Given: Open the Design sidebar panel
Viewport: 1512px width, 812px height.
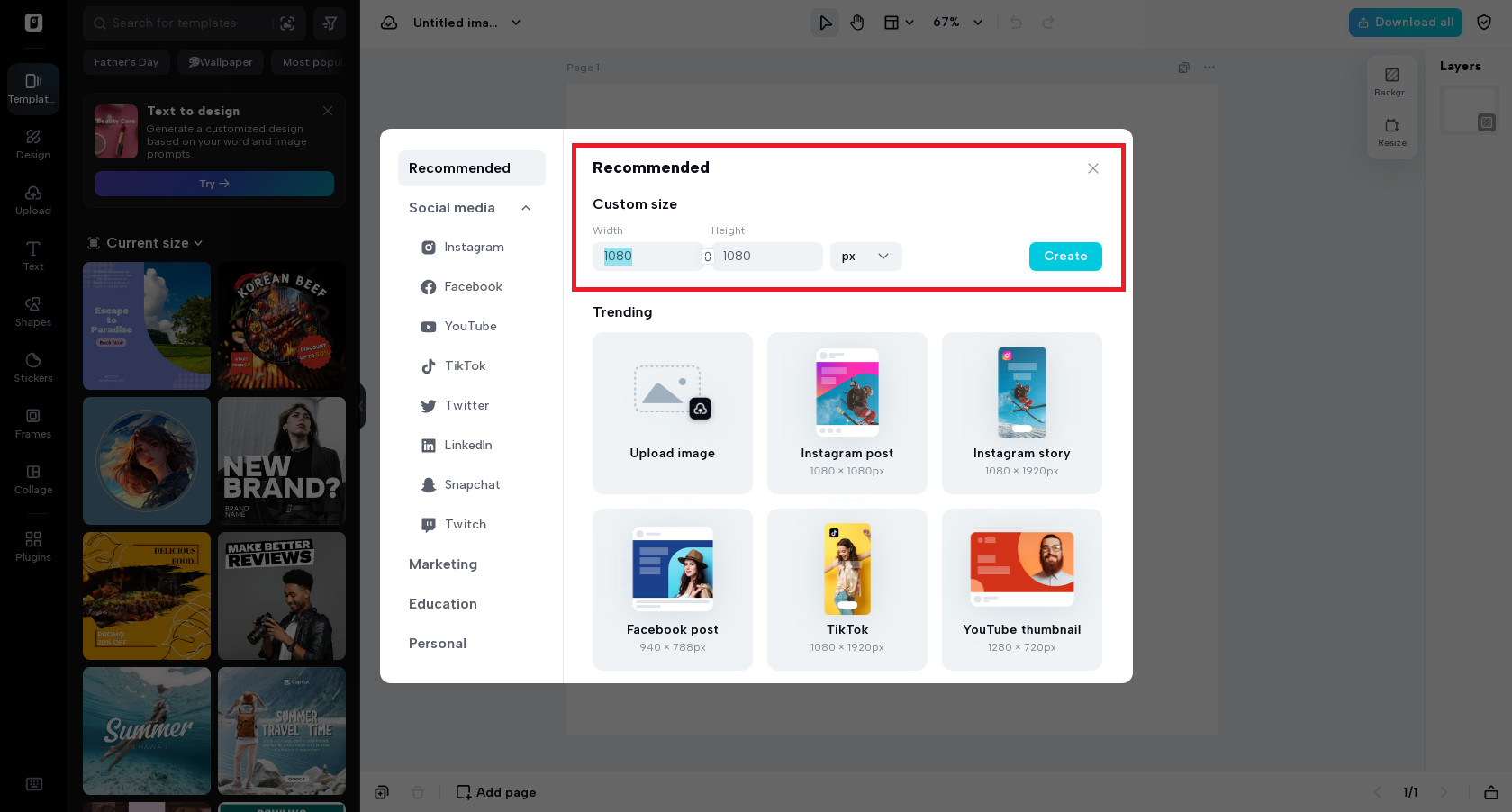Looking at the screenshot, I should 33,144.
